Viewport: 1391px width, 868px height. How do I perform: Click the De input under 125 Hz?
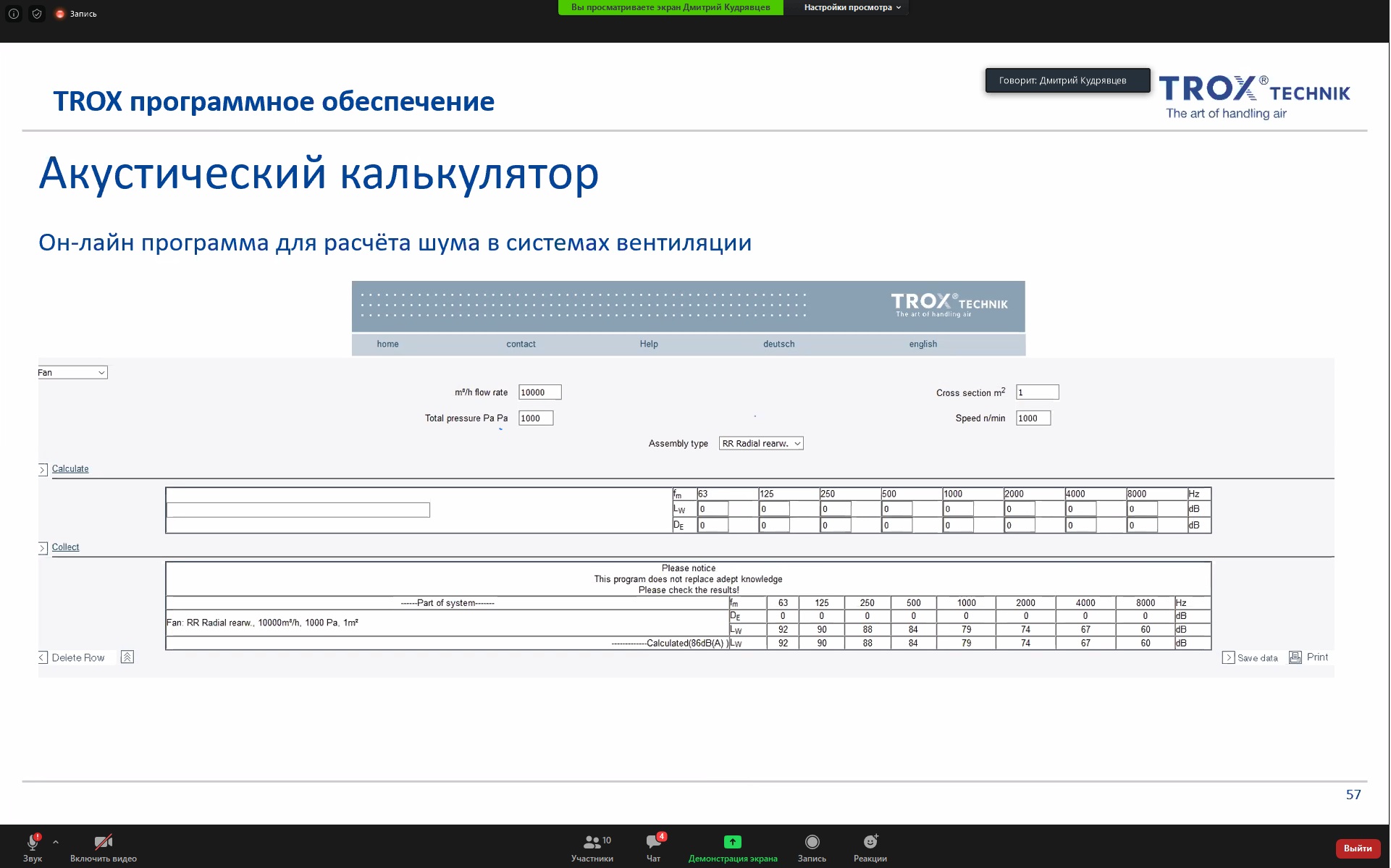774,525
